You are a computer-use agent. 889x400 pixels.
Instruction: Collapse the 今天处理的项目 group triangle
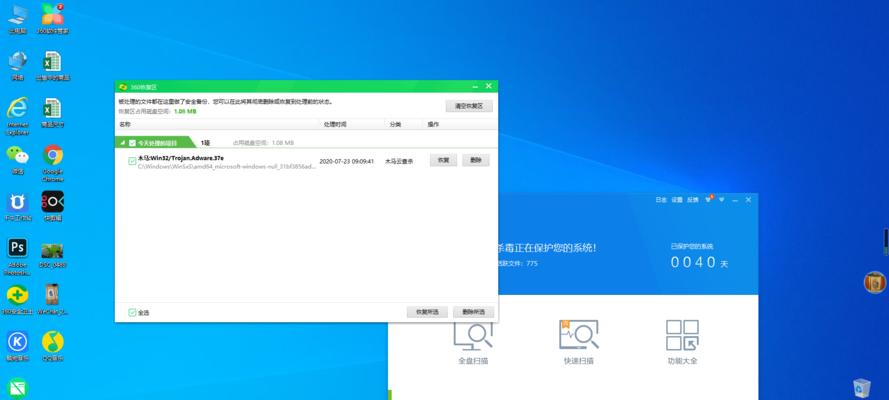coord(123,143)
